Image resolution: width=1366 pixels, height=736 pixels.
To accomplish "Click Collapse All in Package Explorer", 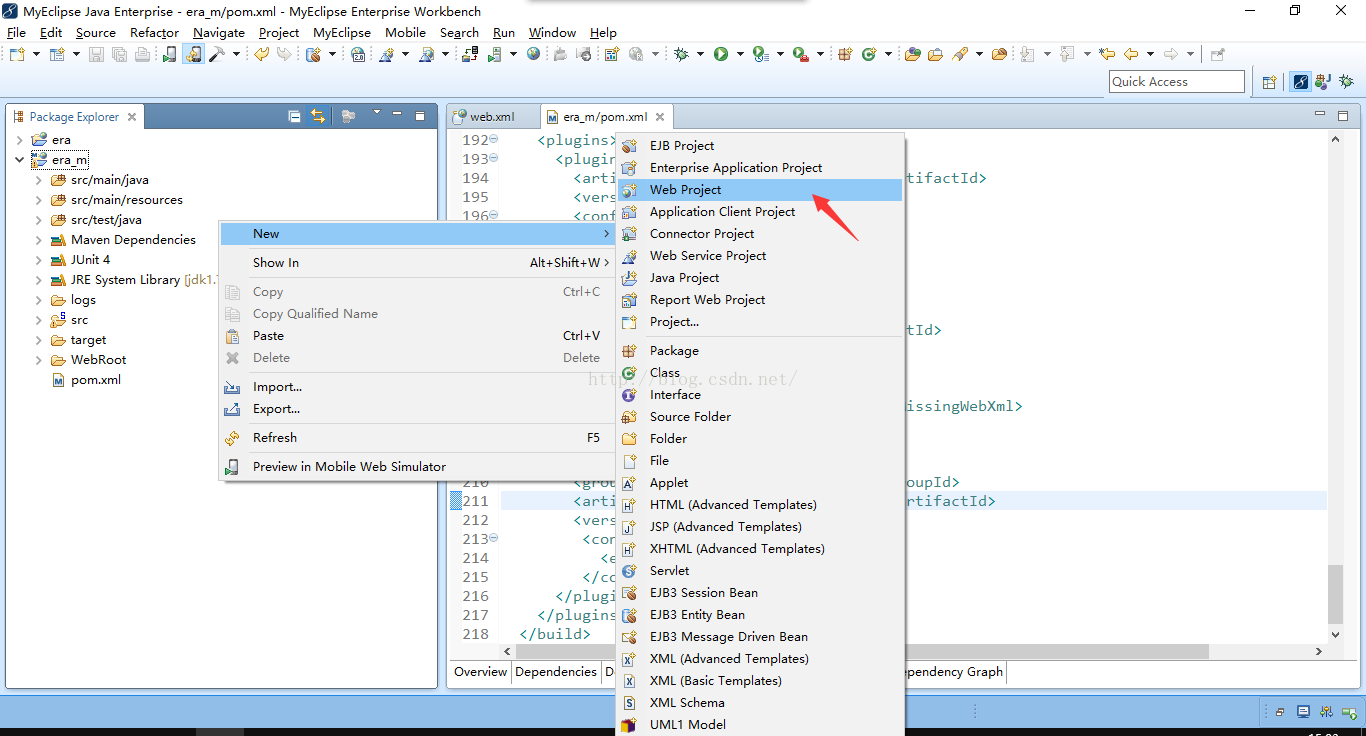I will (x=294, y=116).
